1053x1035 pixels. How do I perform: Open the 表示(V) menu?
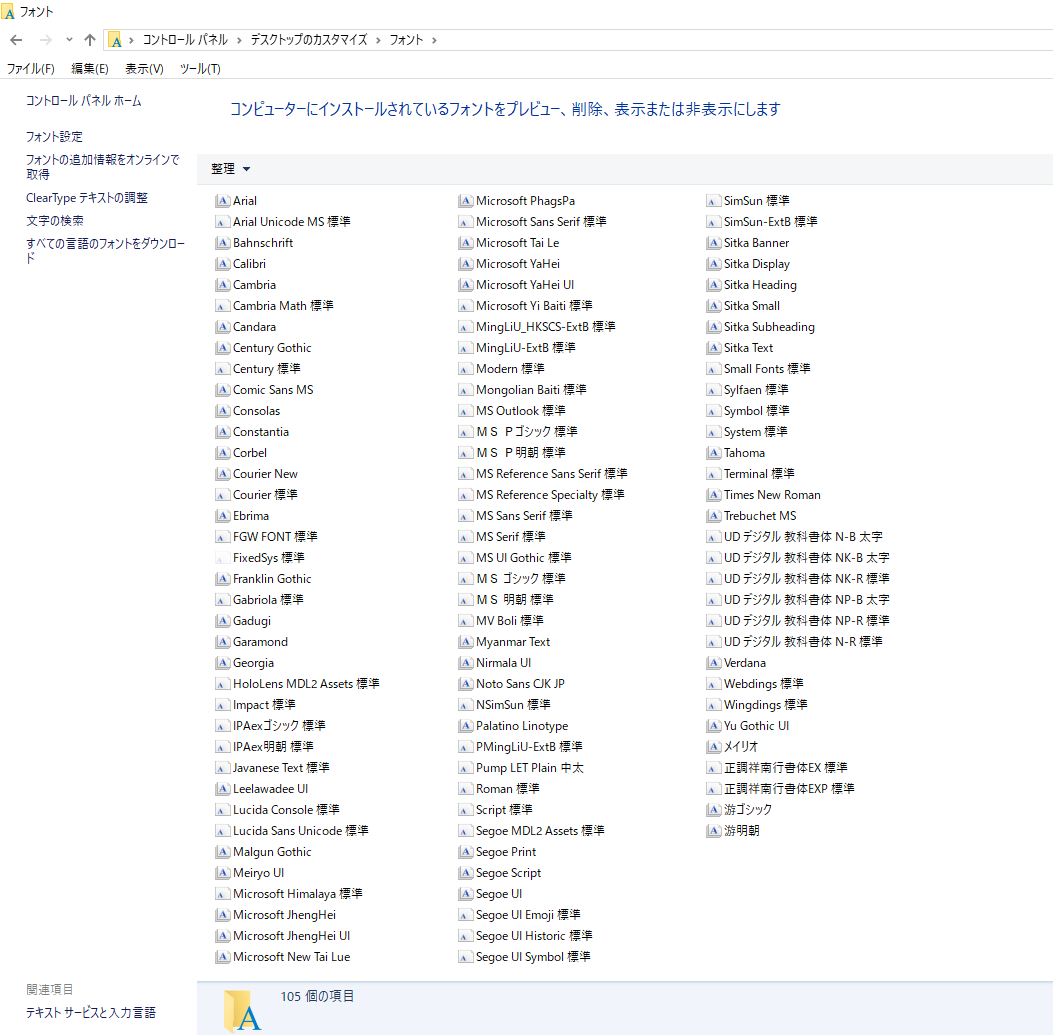coord(144,69)
